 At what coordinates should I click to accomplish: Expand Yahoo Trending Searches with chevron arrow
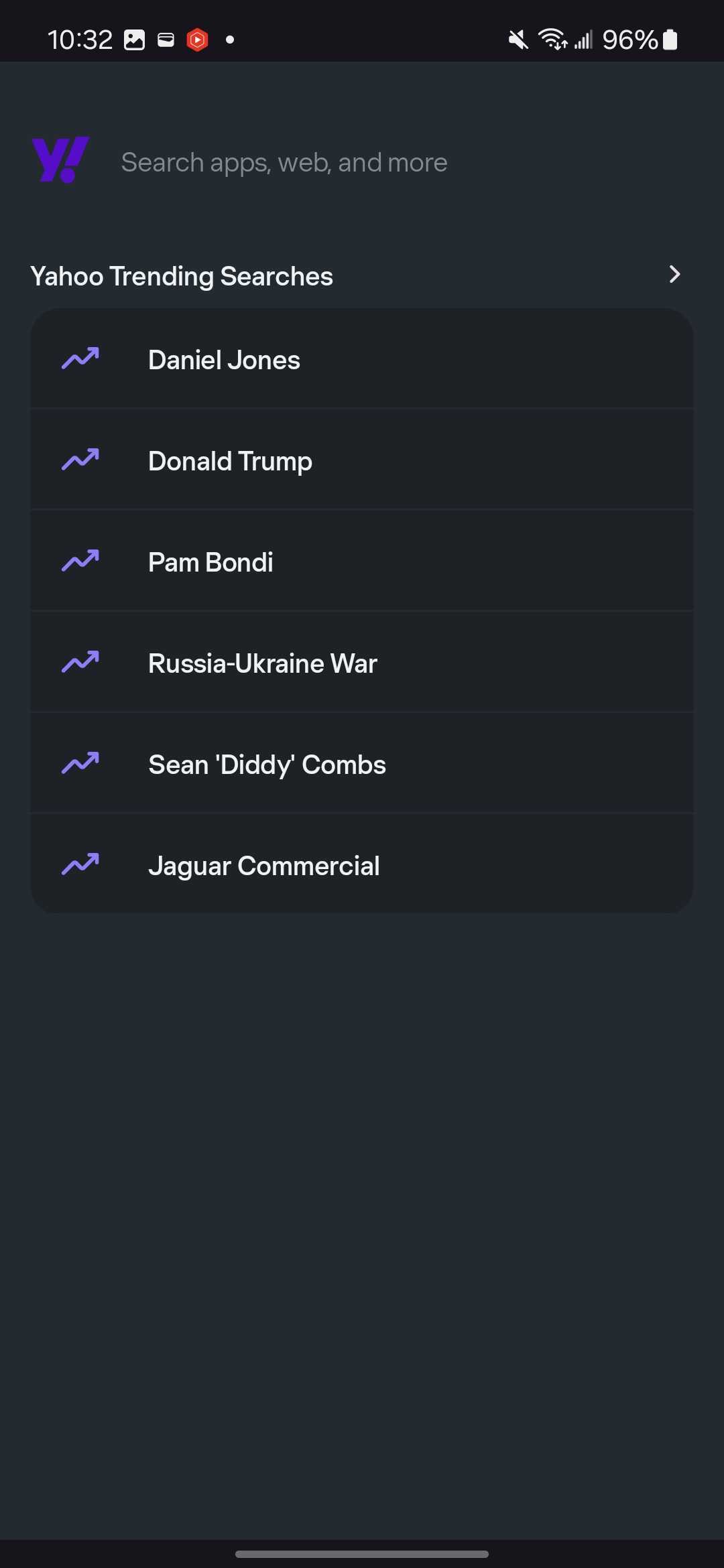pyautogui.click(x=674, y=275)
